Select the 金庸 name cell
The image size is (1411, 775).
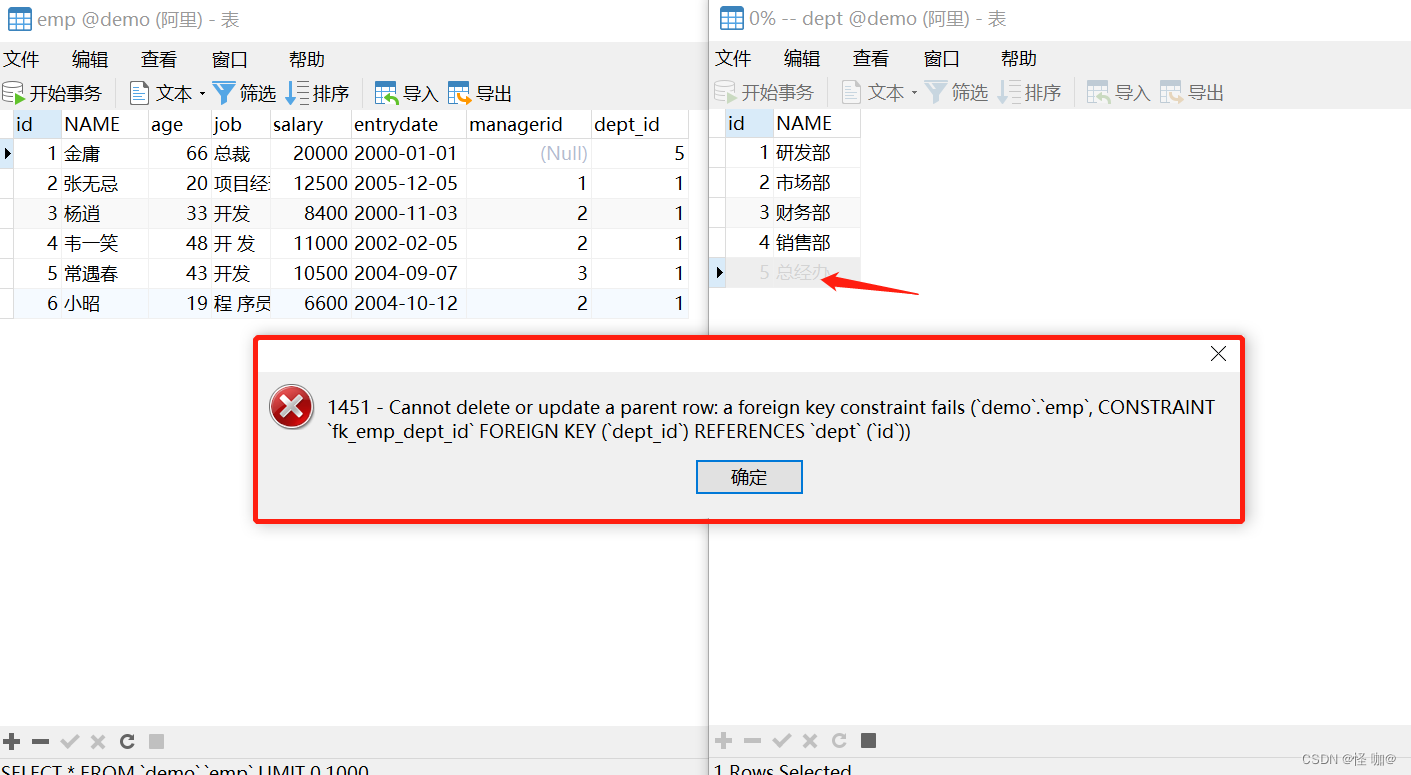[105, 154]
